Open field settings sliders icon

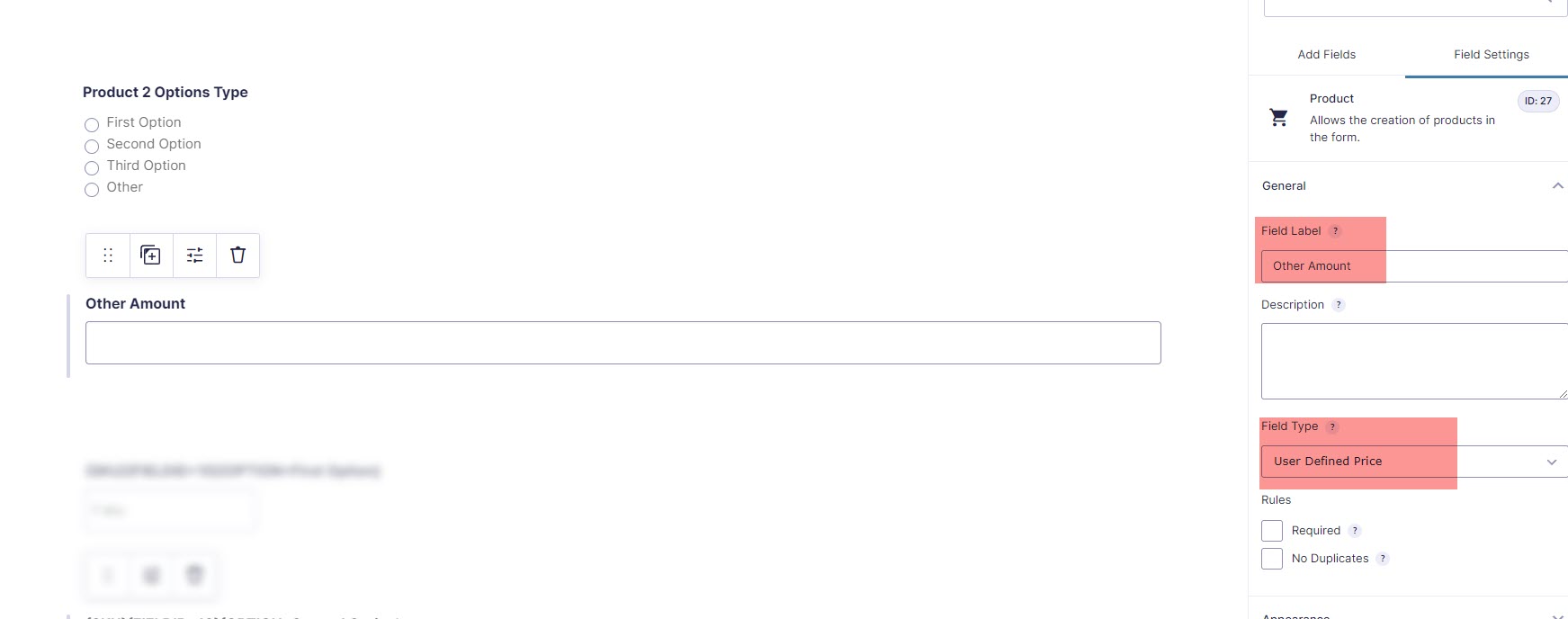tap(194, 256)
